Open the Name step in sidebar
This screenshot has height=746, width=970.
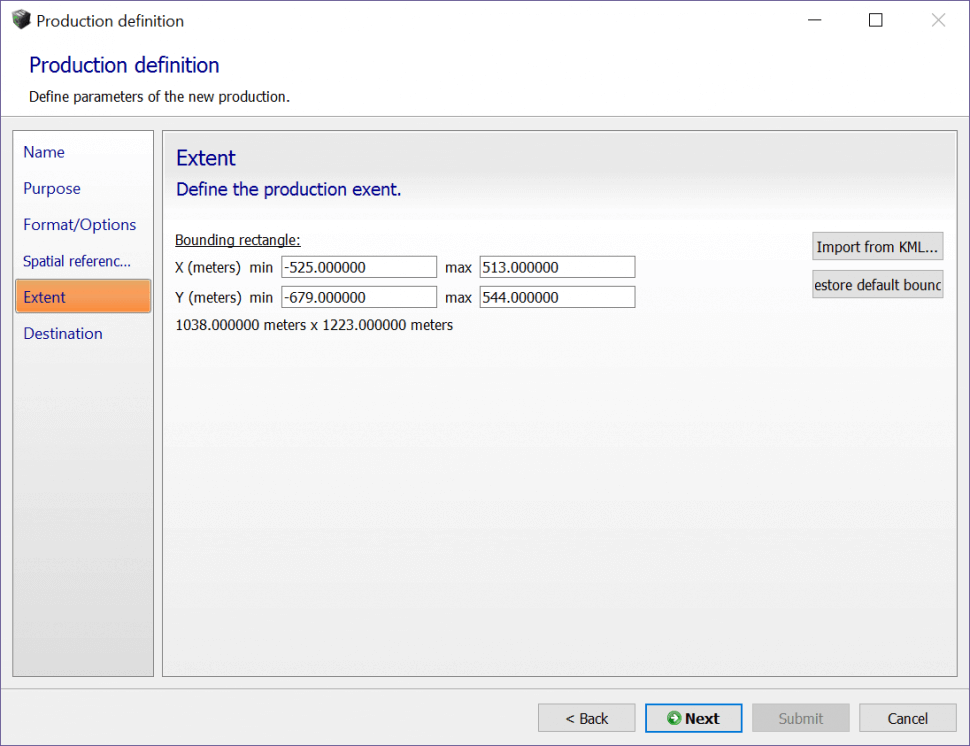(x=44, y=152)
